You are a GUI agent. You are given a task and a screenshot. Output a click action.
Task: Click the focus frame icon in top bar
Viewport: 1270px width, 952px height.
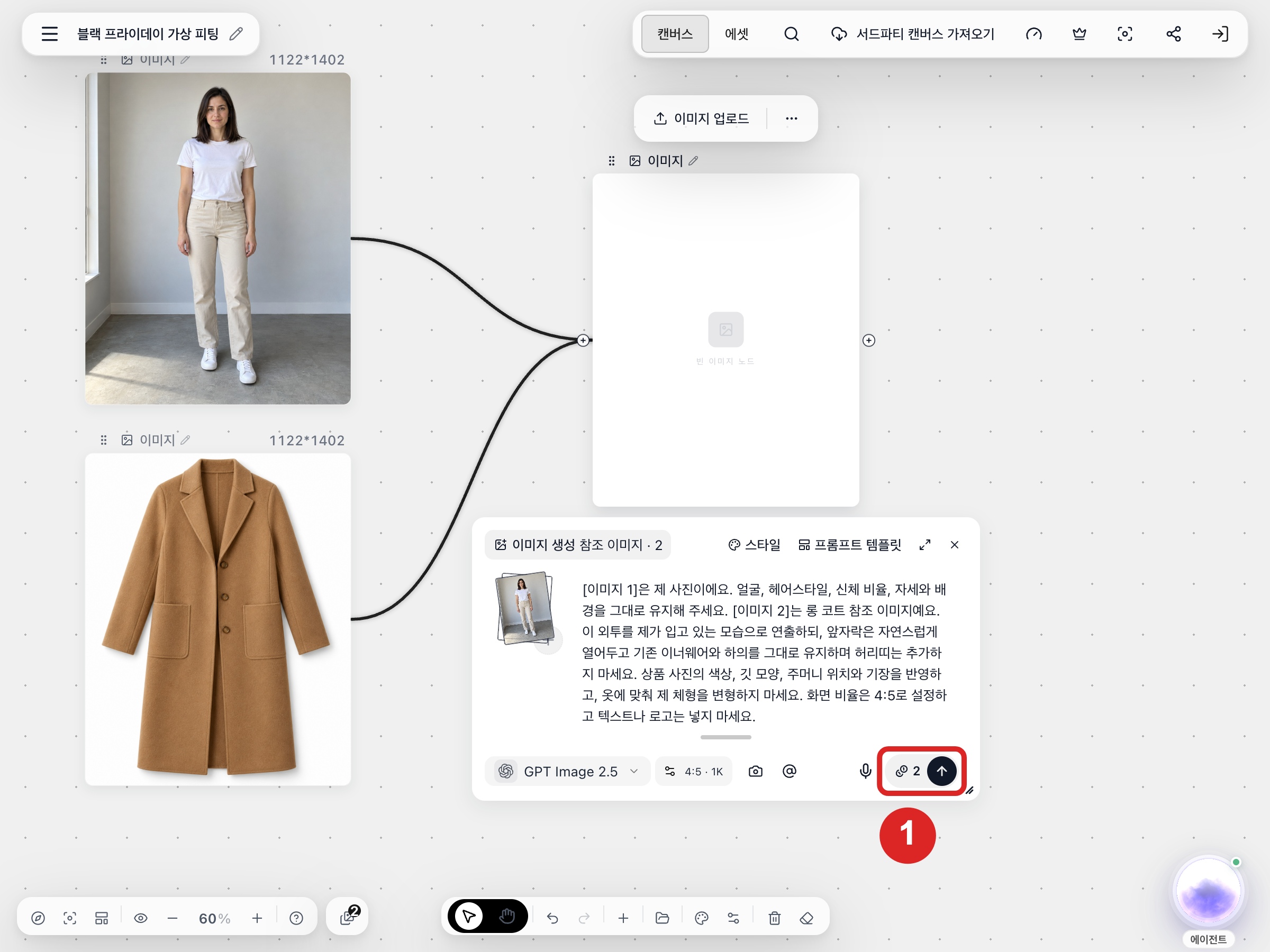coord(1124,34)
